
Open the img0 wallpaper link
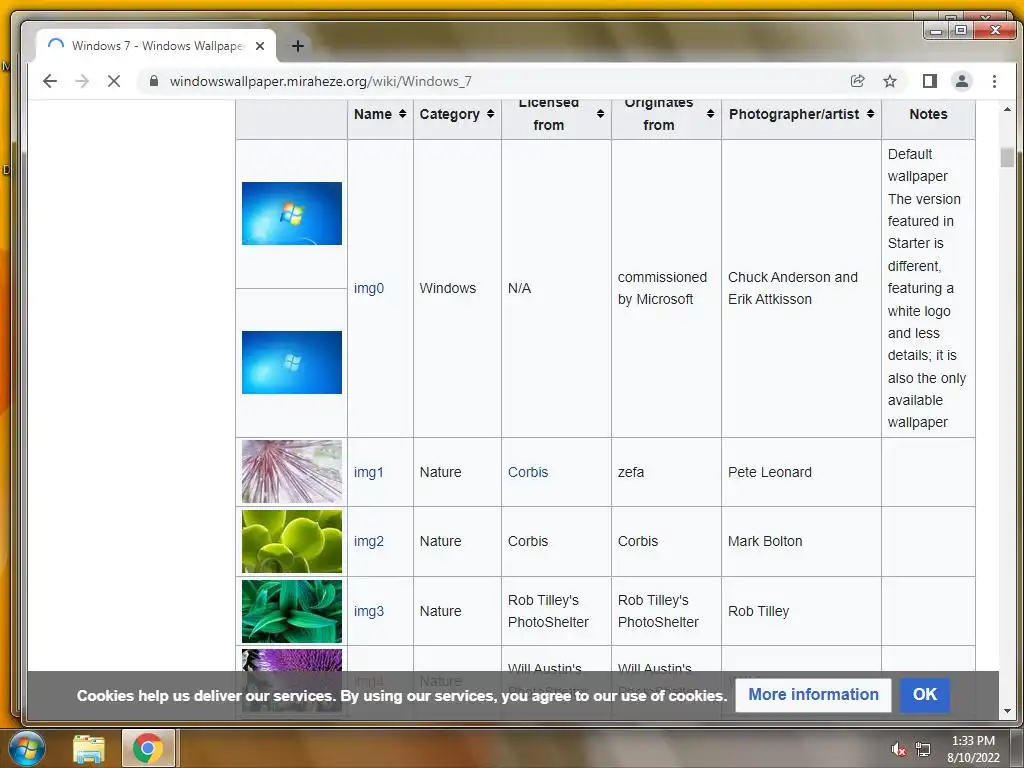(x=369, y=288)
